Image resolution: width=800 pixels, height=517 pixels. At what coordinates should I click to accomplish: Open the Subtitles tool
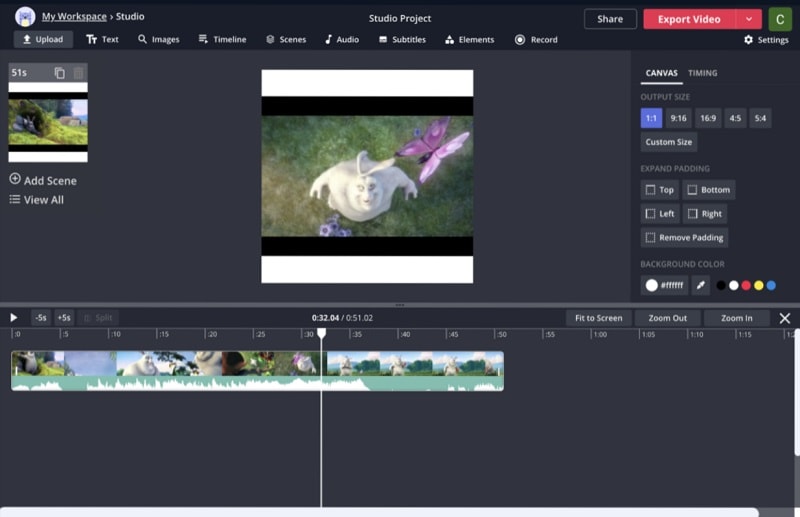(402, 39)
